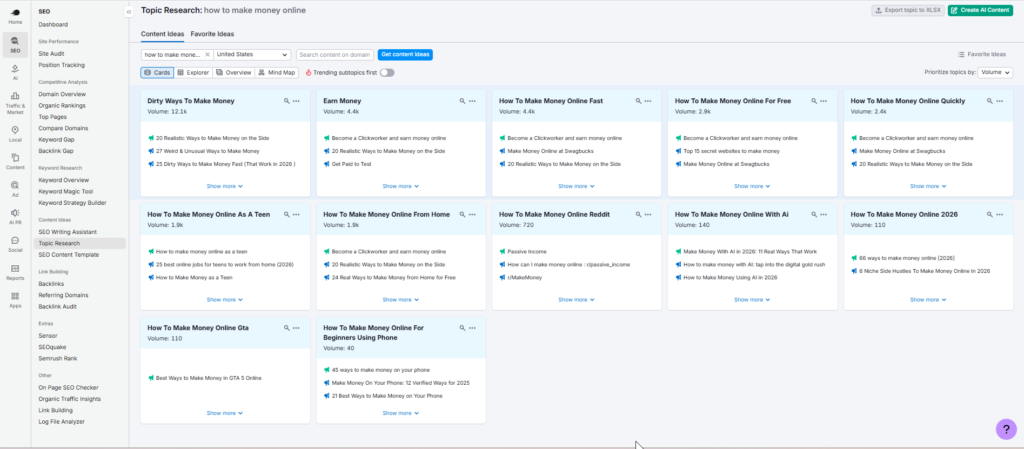The image size is (1024, 449).
Task: Click search icon on Earn Money card
Action: click(462, 101)
